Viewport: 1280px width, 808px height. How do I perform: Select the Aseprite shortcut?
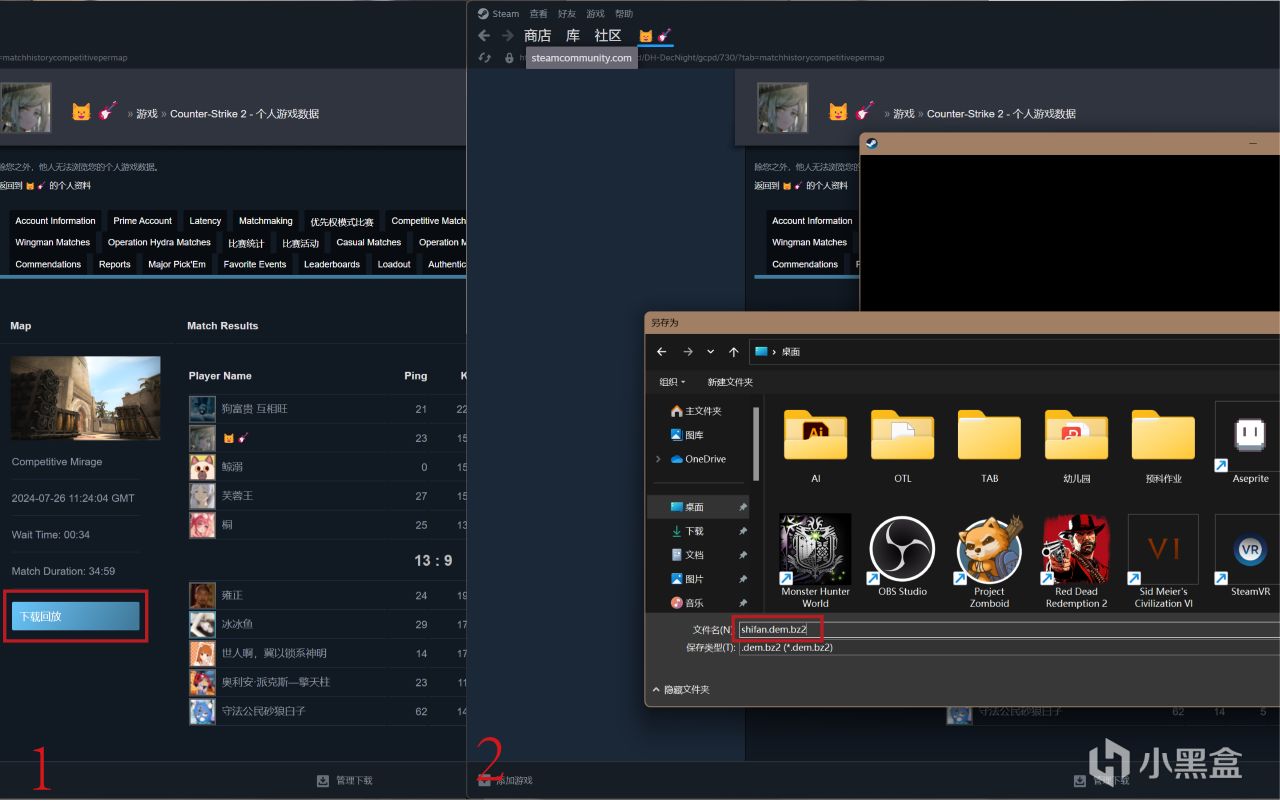(x=1249, y=444)
